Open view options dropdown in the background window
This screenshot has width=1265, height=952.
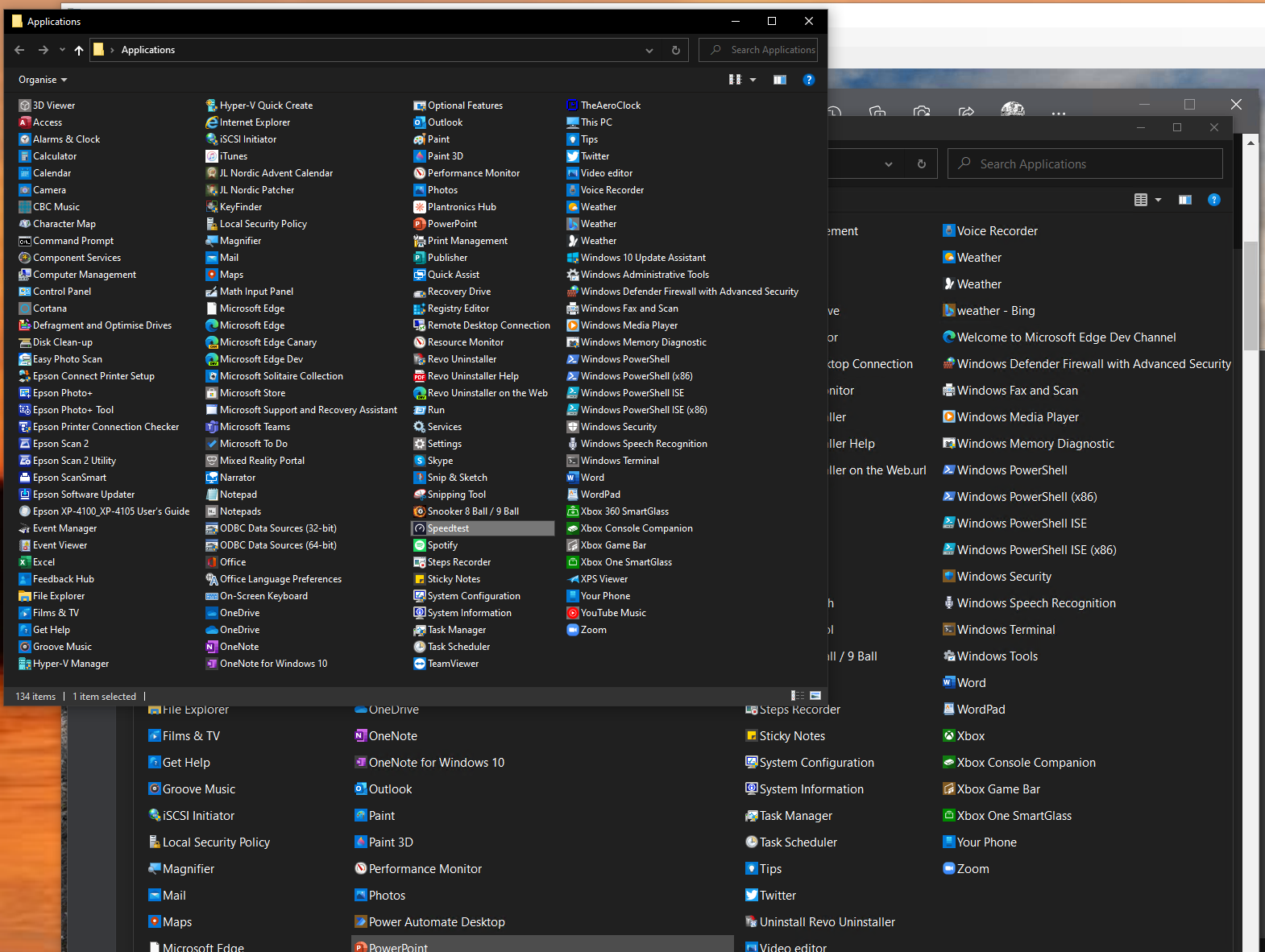pos(1159,200)
